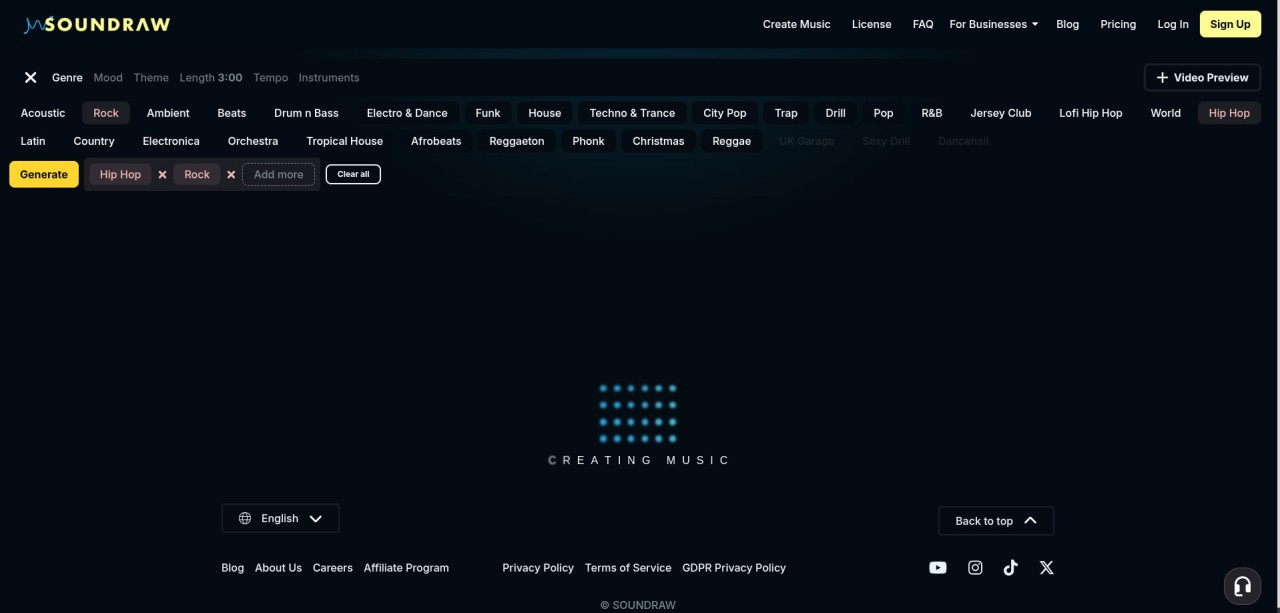Click Back to top button
This screenshot has width=1280, height=613.
coord(995,520)
